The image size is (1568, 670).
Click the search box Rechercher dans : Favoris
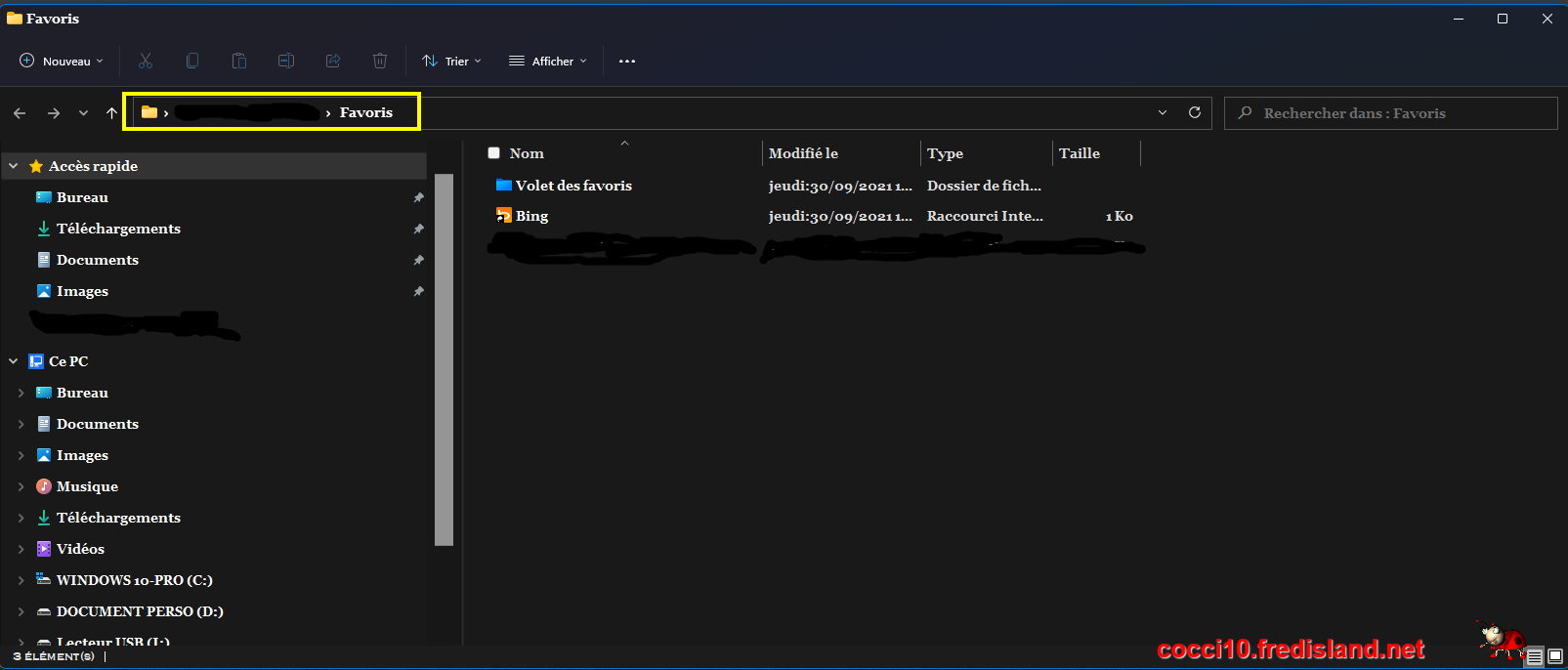tap(1391, 113)
